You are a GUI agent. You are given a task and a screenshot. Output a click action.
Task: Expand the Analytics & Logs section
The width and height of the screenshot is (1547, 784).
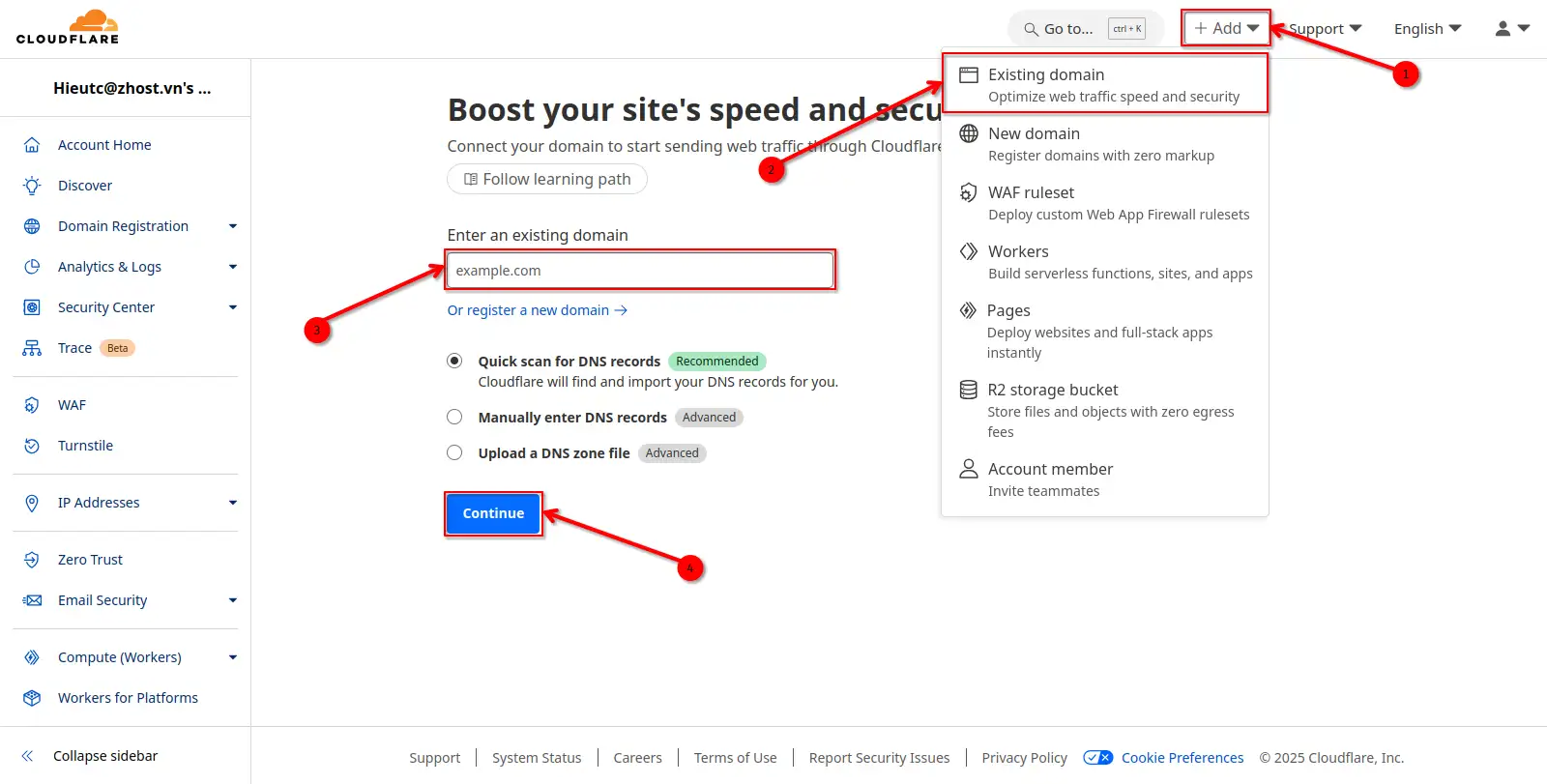click(232, 267)
